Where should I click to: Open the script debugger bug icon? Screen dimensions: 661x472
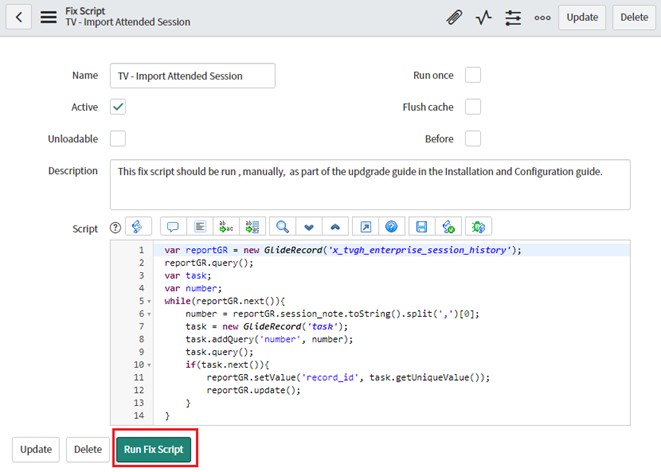[478, 227]
